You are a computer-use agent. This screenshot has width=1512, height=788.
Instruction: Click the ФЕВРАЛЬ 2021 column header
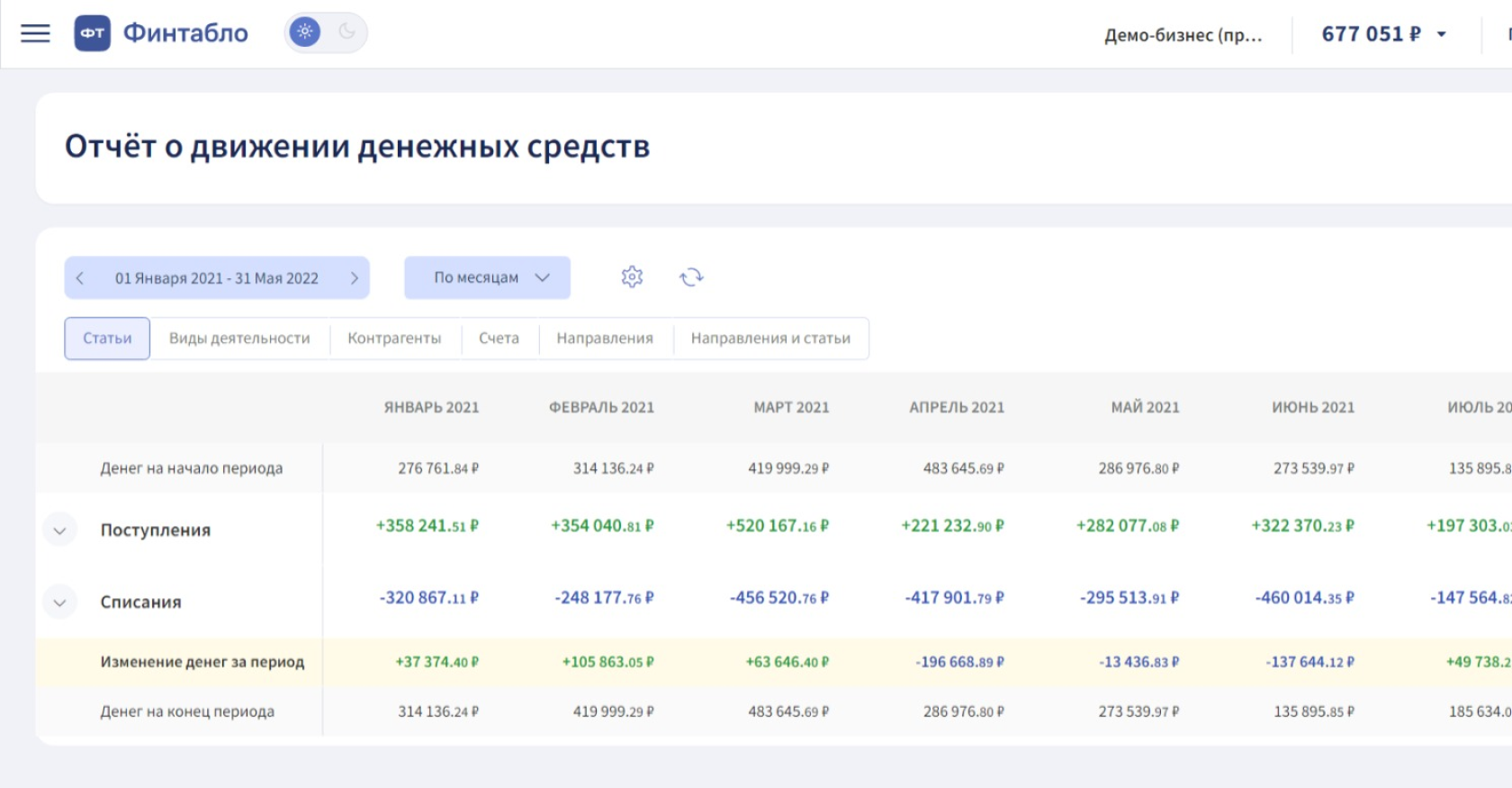click(x=602, y=407)
